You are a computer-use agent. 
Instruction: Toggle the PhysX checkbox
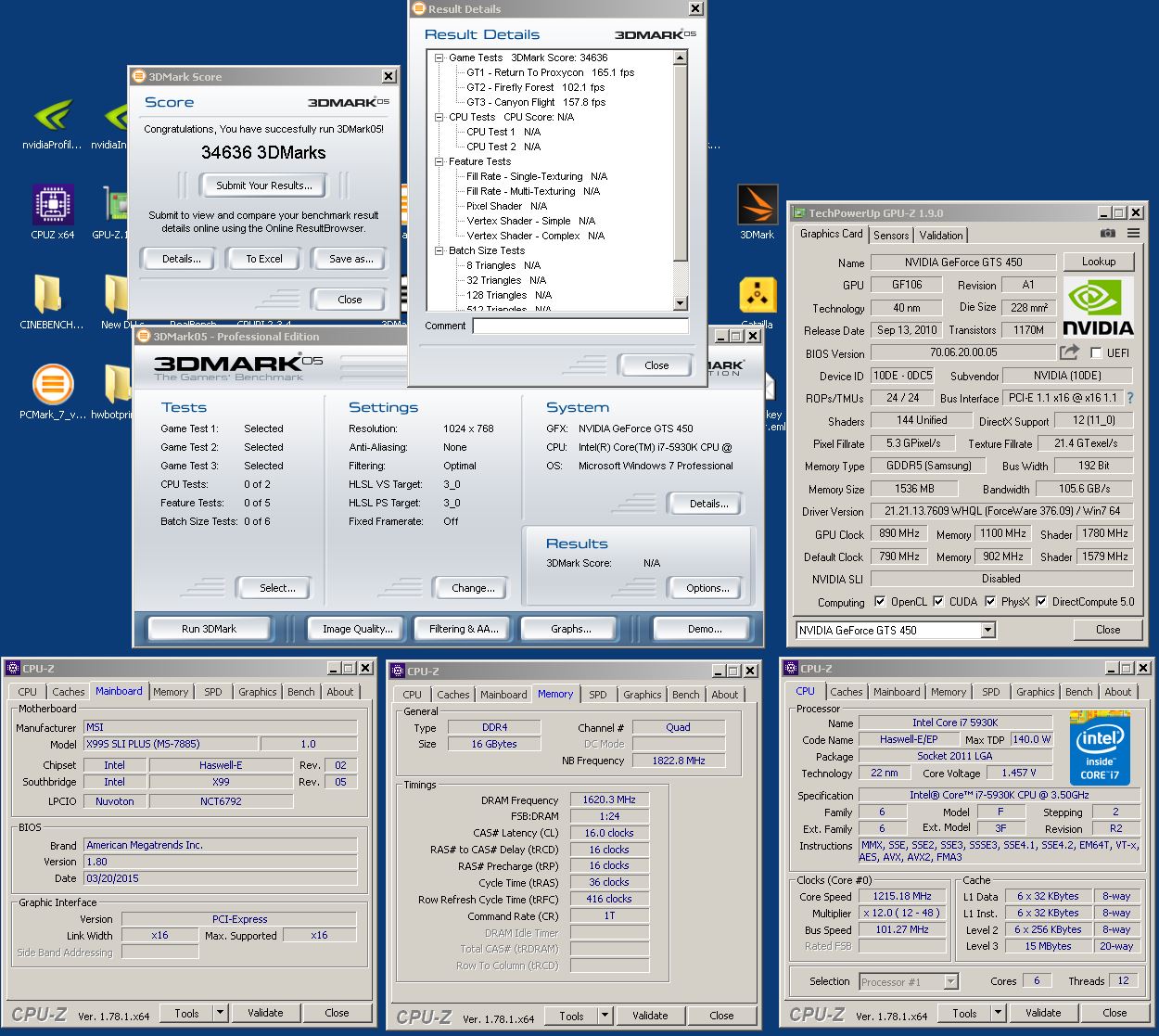(x=990, y=601)
